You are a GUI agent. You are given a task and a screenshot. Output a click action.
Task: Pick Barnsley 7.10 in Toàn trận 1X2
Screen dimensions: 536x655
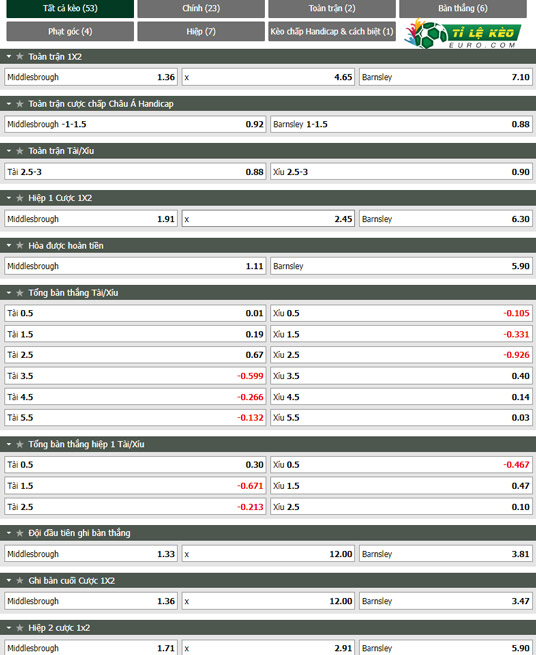tap(446, 77)
